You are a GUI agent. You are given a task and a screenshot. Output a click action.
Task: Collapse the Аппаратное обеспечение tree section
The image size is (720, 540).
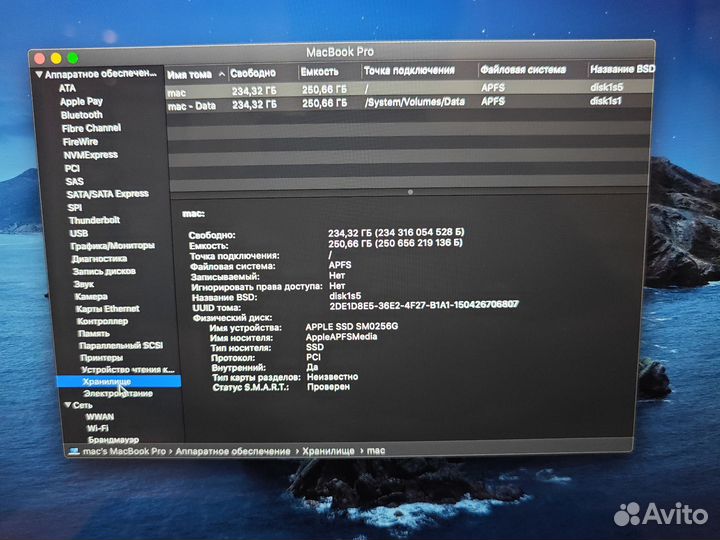point(39,74)
